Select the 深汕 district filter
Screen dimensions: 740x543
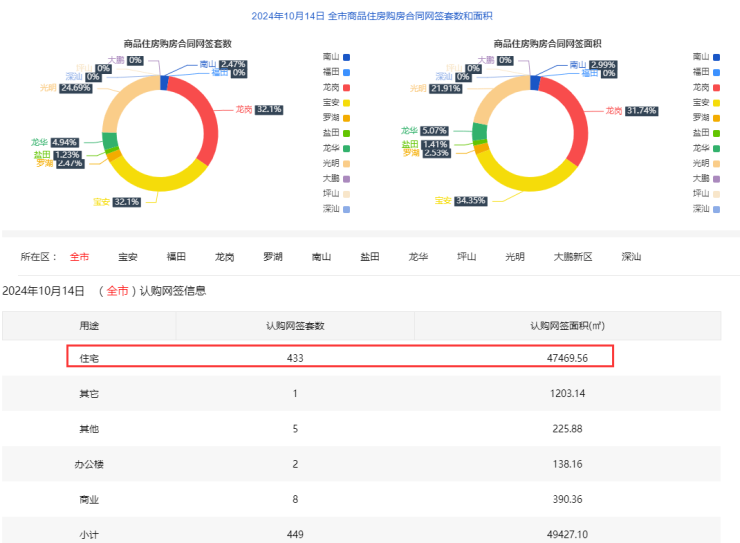[631, 257]
